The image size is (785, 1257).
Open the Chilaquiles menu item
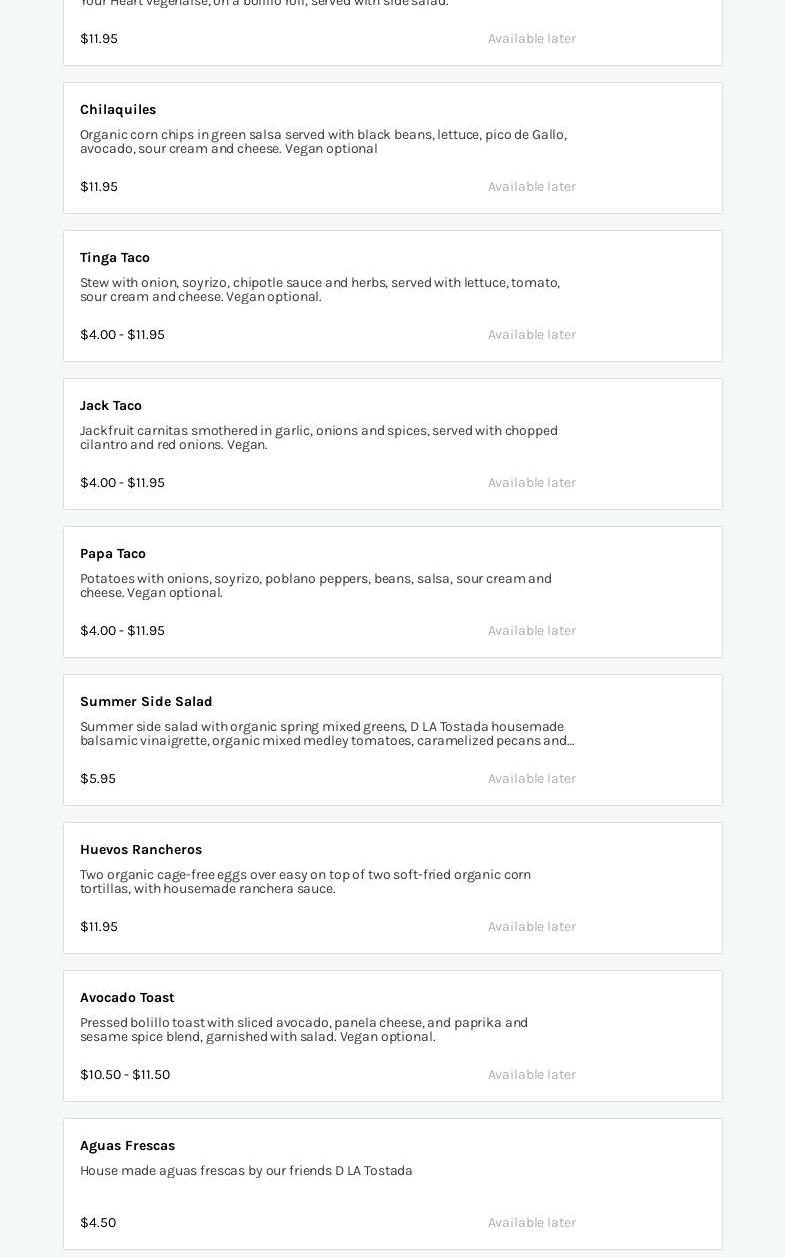tap(118, 110)
